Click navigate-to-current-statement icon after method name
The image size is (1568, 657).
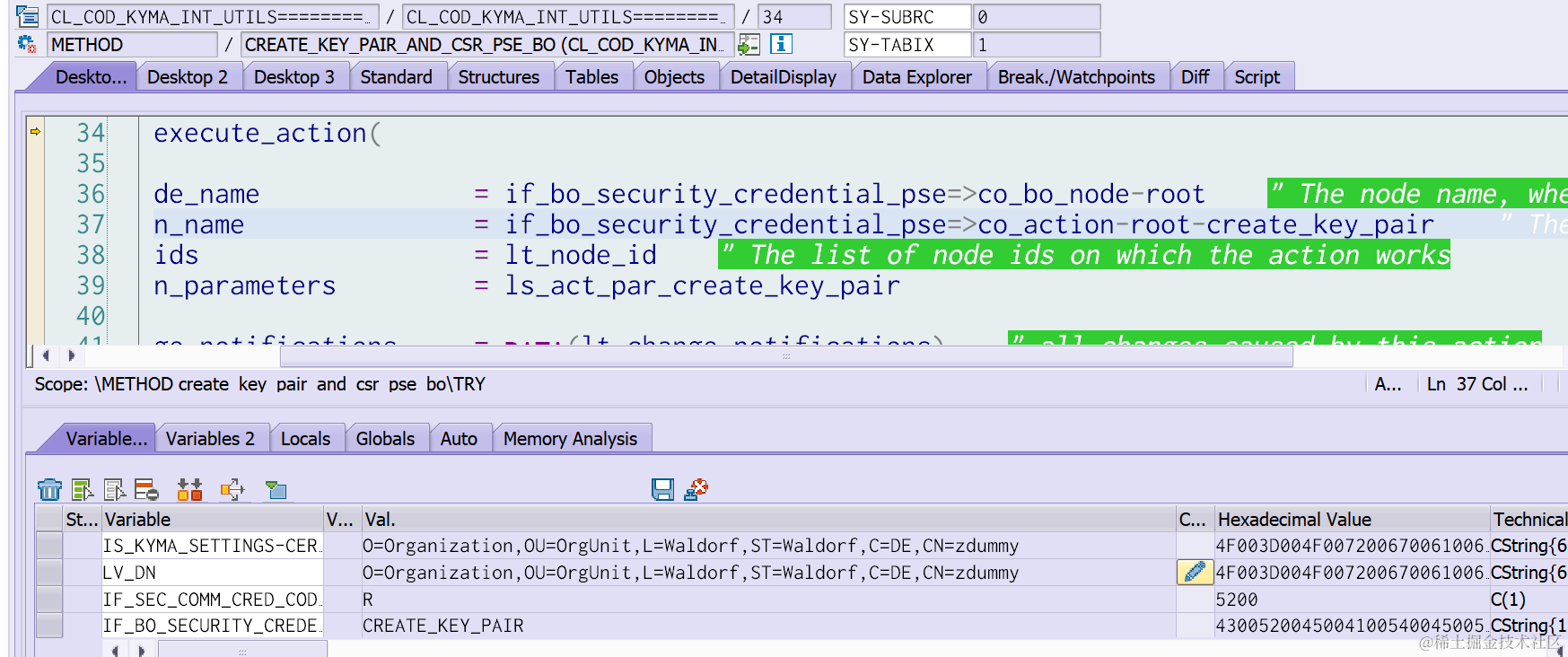pyautogui.click(x=749, y=44)
